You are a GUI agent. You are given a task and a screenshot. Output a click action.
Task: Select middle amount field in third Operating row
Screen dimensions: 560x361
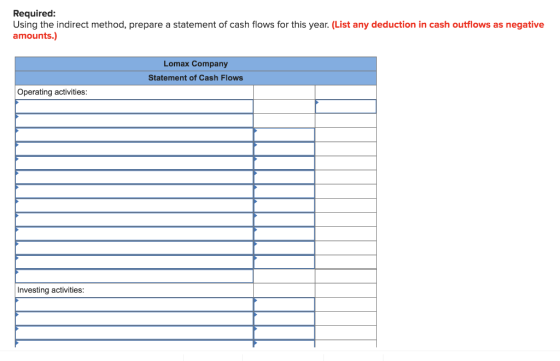click(284, 135)
